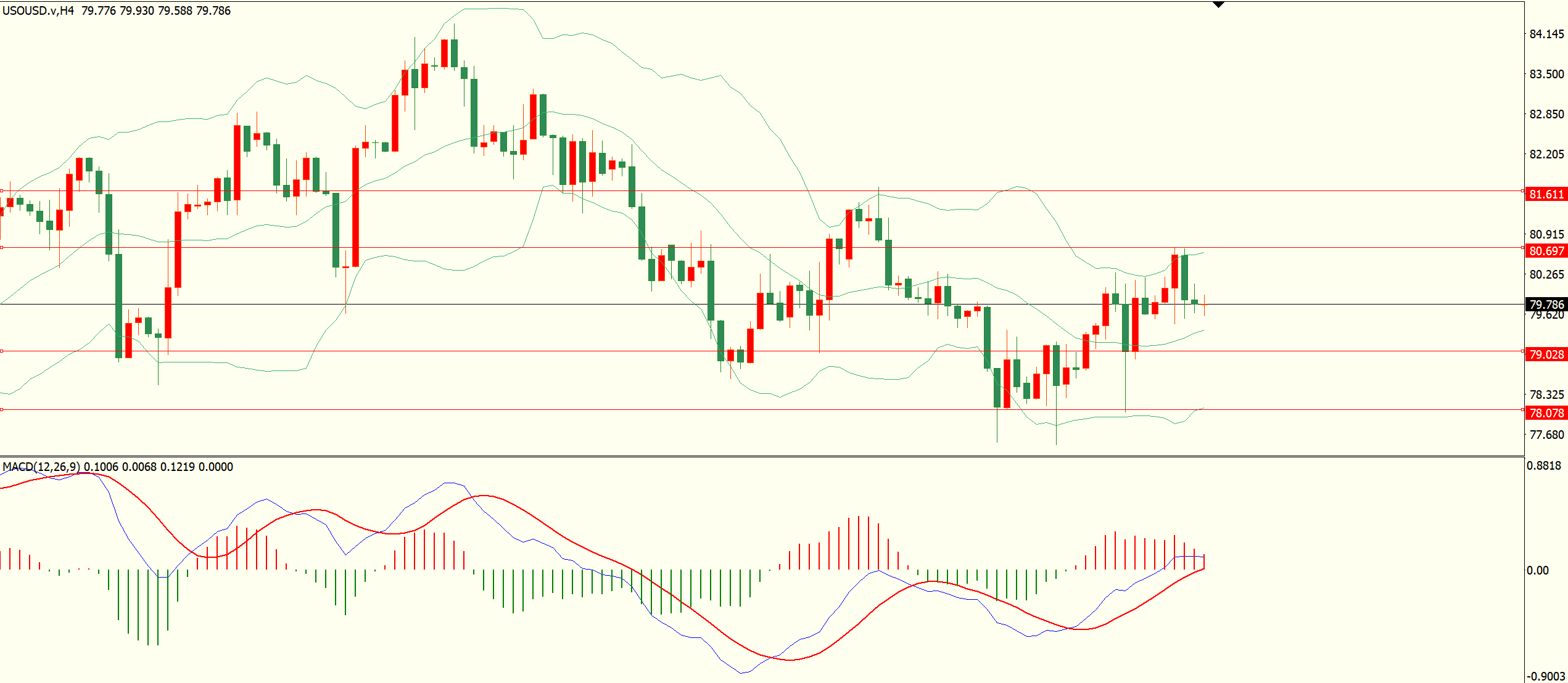Screen dimensions: 1568x683
Task: Select the 81.611 horizontal line price tag
Action: point(1546,194)
